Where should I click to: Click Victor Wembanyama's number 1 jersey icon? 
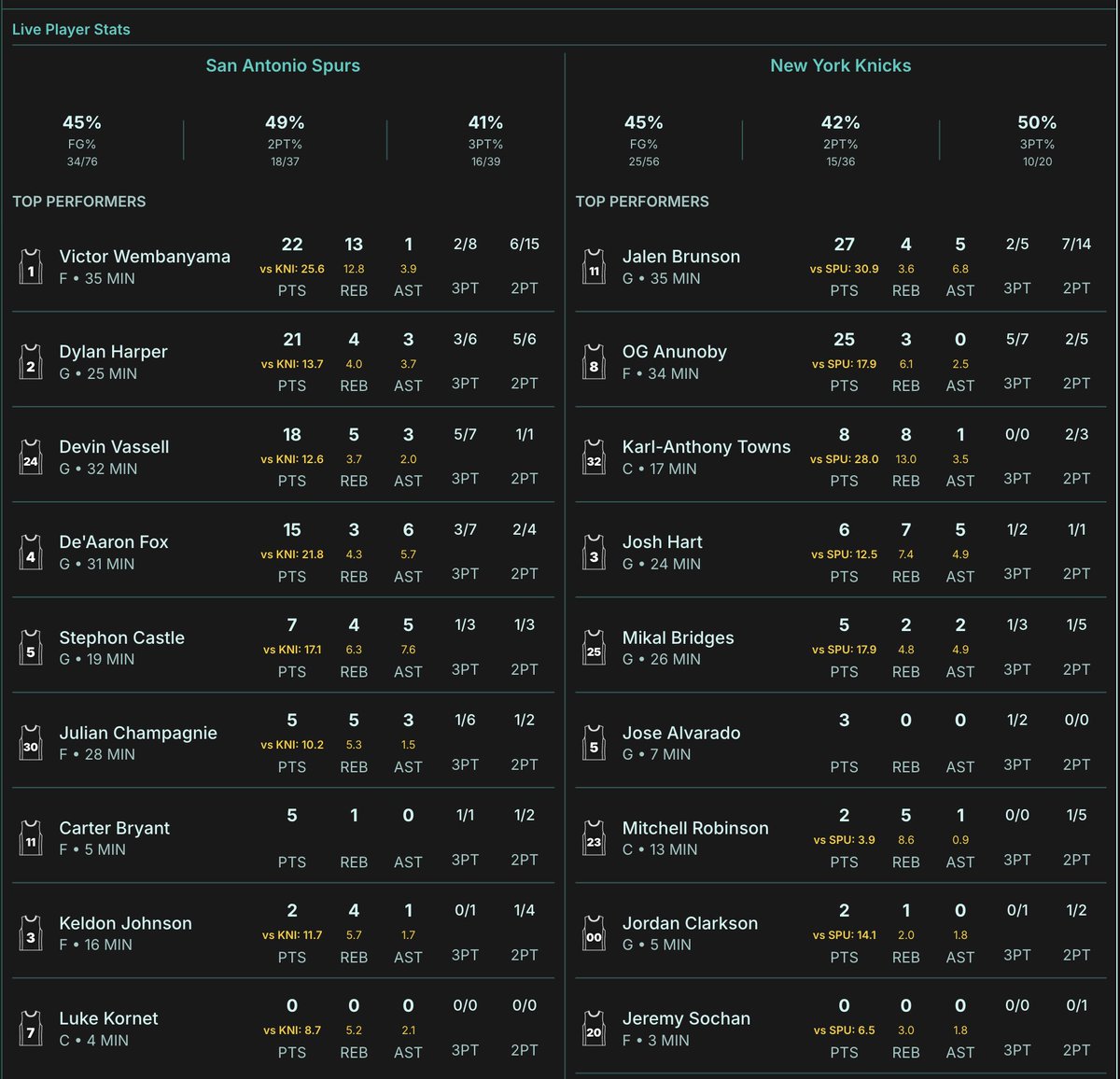click(31, 267)
